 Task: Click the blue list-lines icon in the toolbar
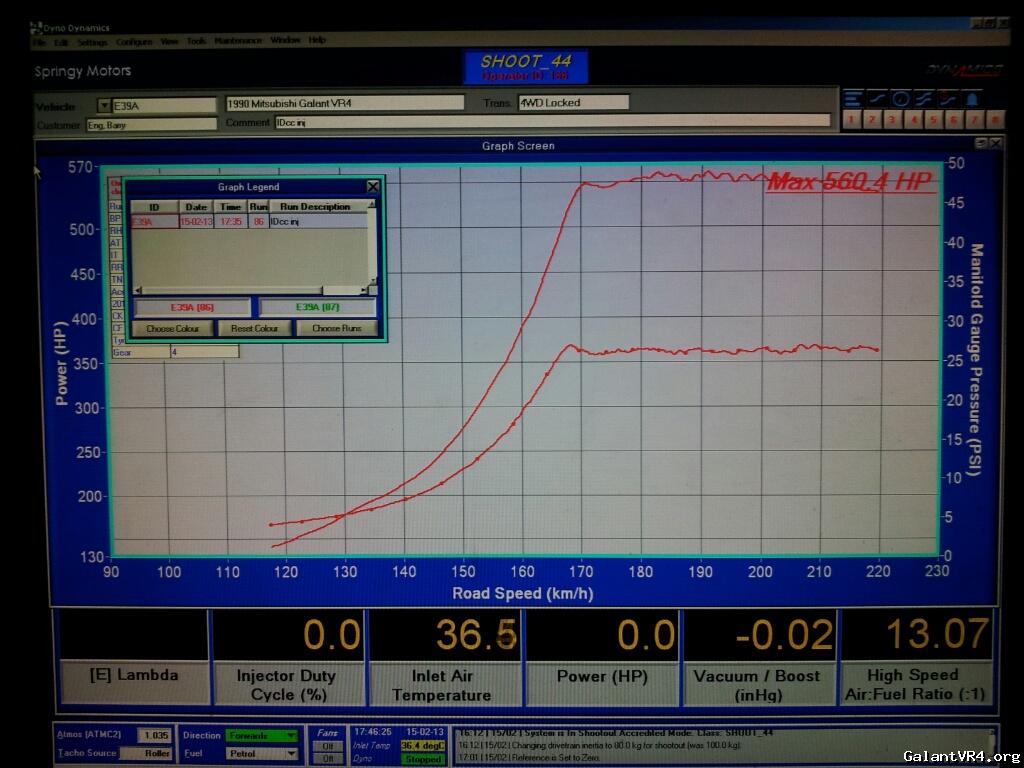pos(852,99)
